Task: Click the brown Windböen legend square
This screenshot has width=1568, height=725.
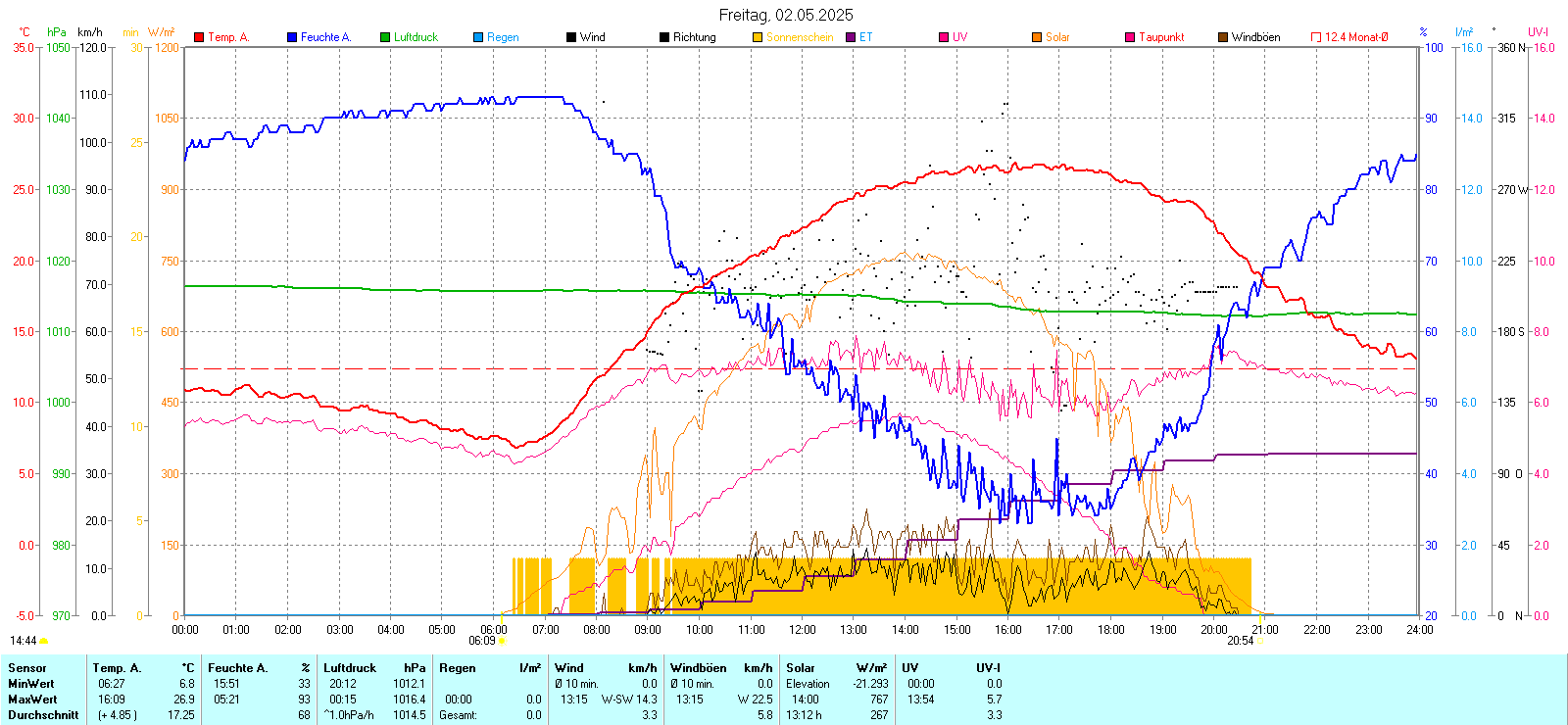Action: pos(1223,37)
